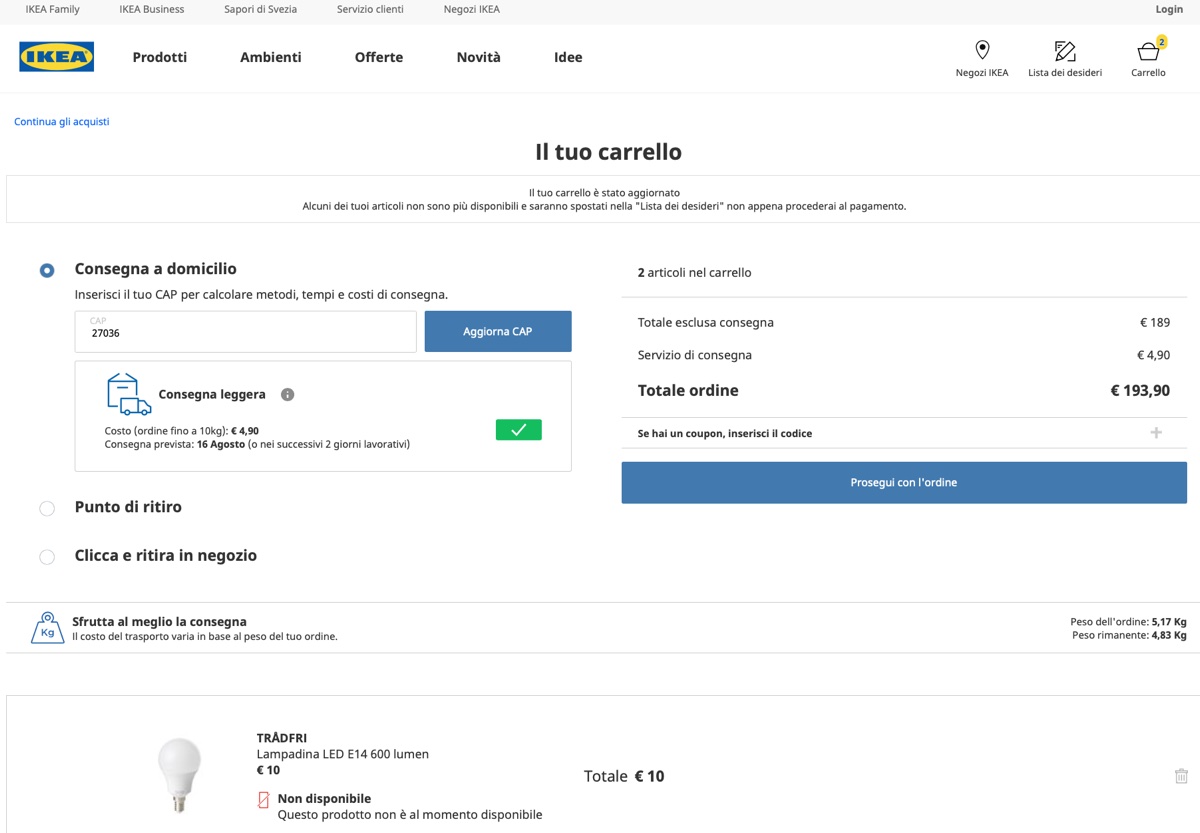
Task: Open the Offerte menu
Action: (x=379, y=57)
